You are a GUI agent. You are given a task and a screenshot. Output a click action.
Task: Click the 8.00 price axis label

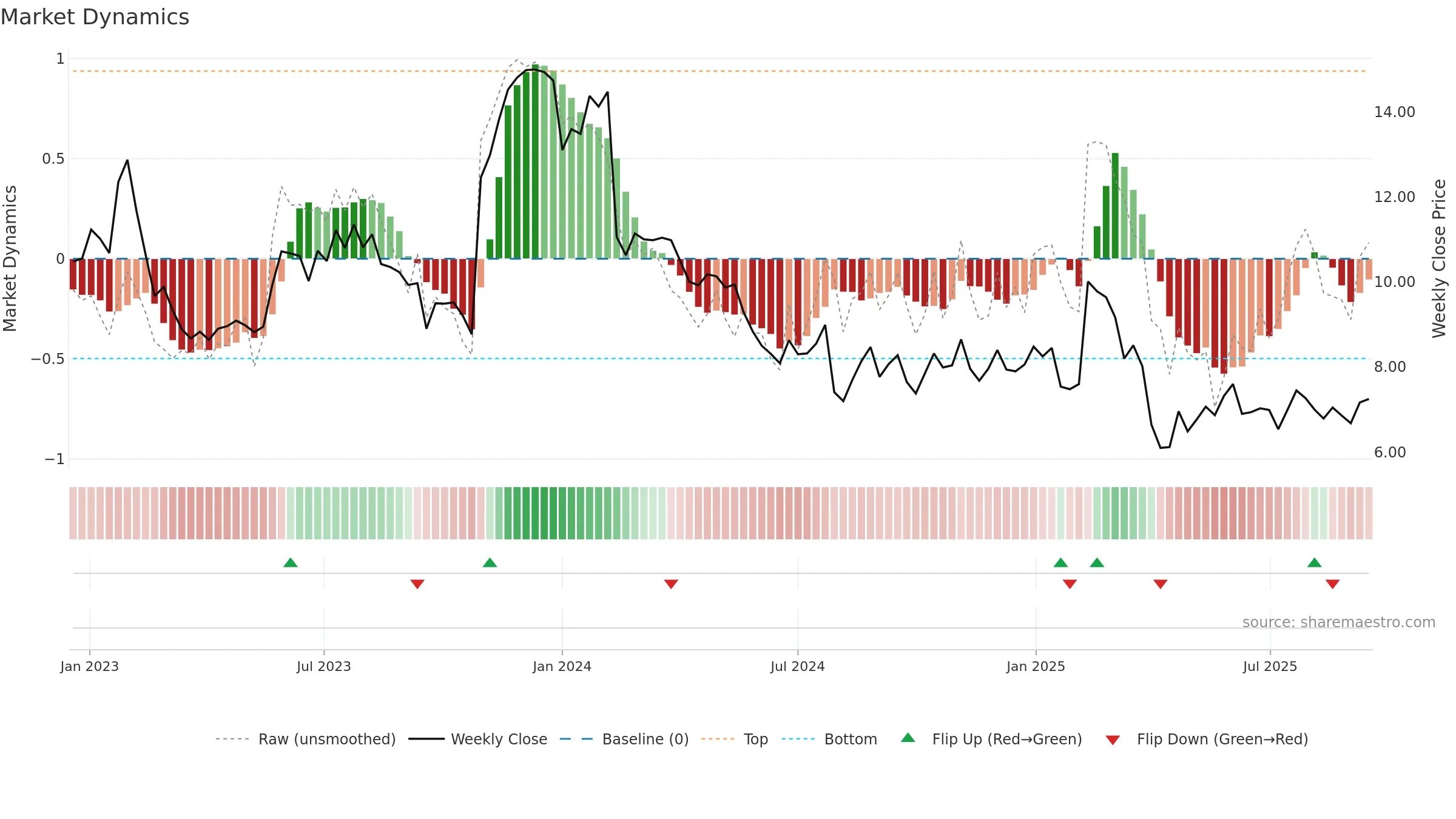coord(1390,367)
